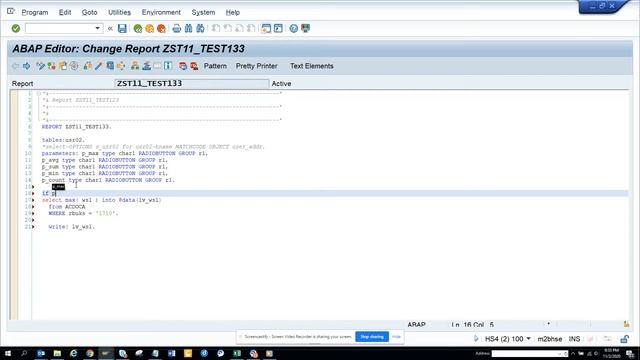
Task: Open the Edit menu
Action: point(65,12)
